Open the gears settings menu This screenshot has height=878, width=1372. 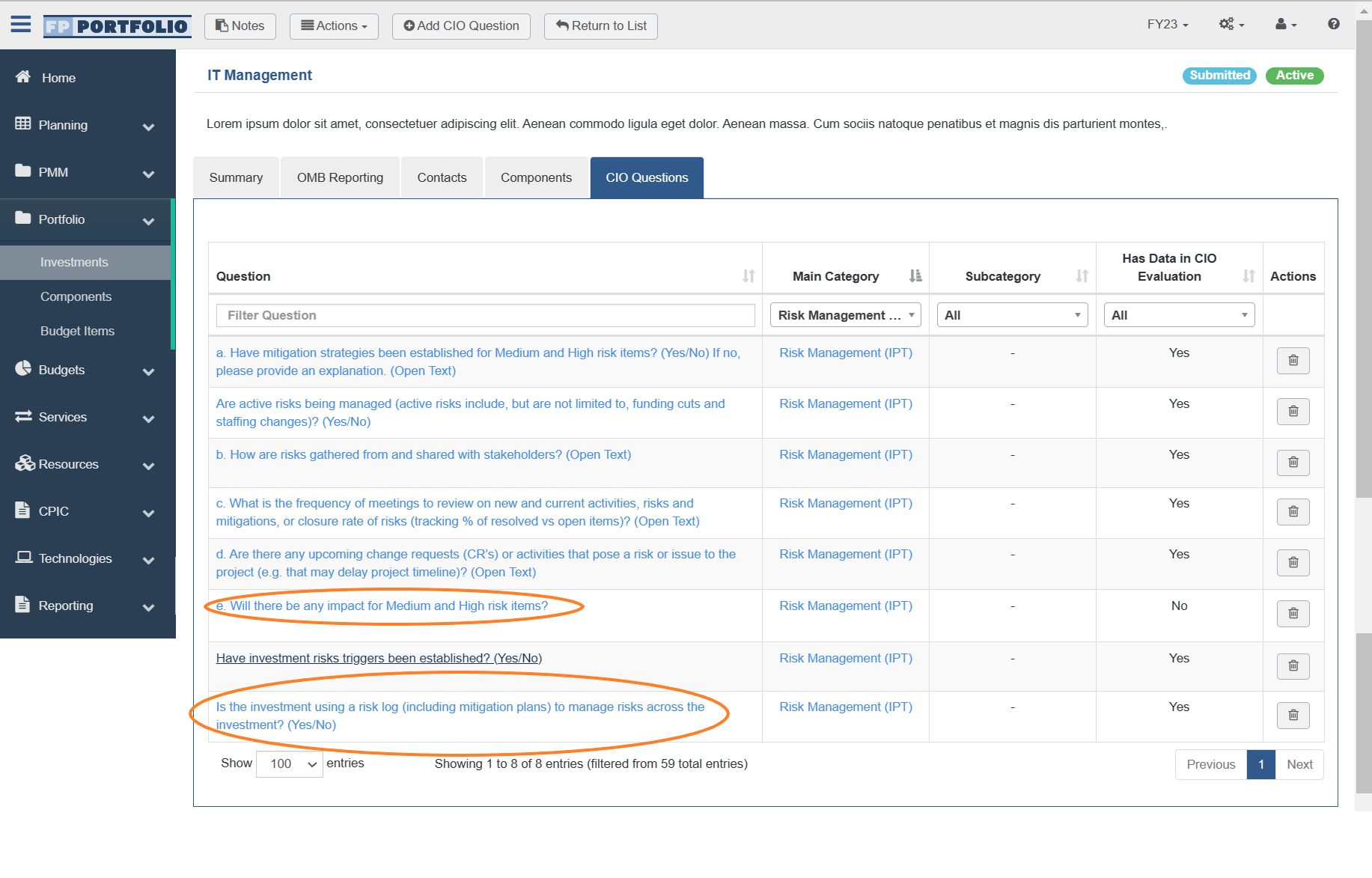[x=1231, y=24]
